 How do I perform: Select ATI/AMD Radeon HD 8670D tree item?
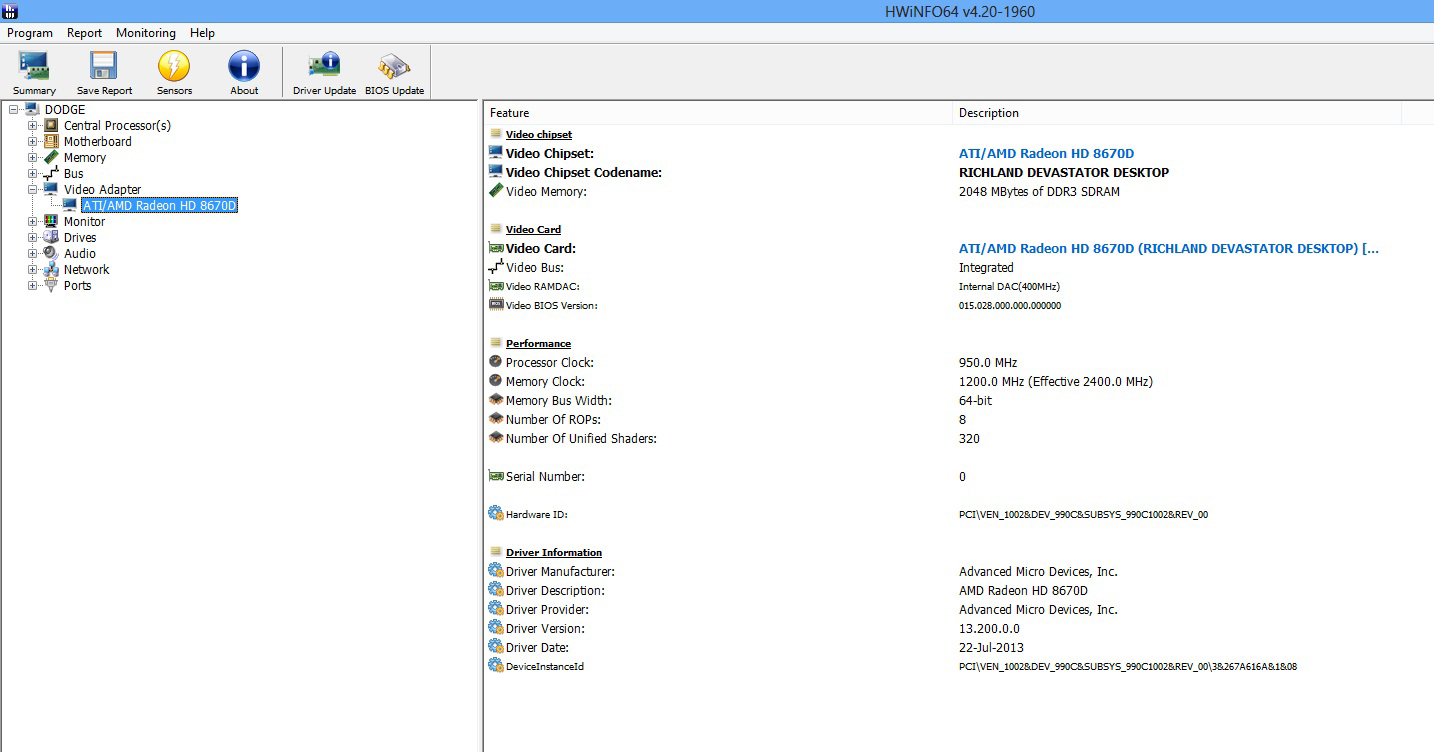(159, 205)
